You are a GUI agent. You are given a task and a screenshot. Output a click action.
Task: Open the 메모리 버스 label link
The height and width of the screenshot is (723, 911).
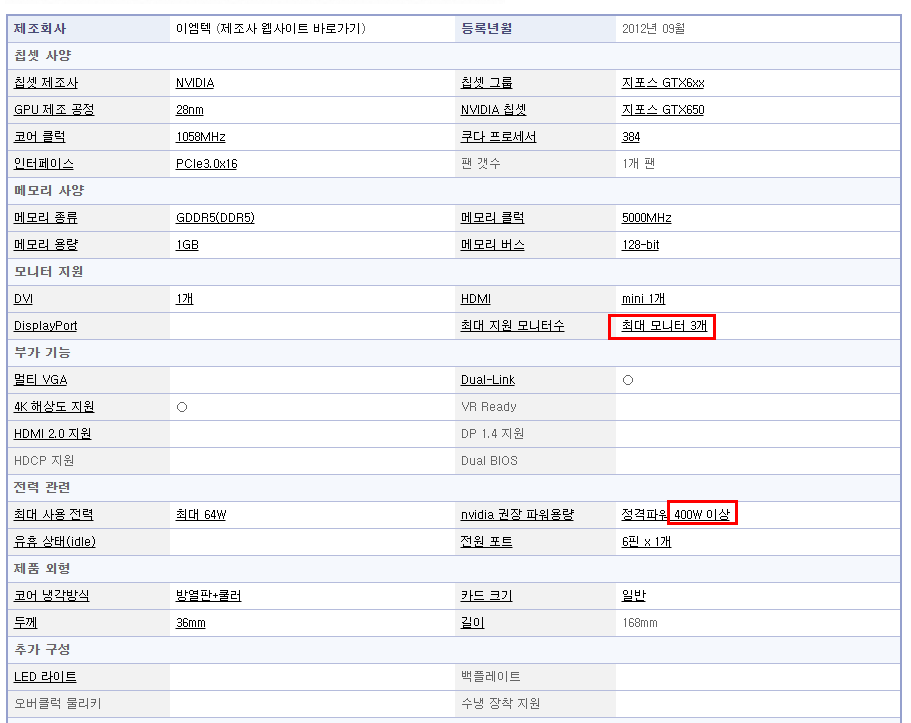(493, 245)
